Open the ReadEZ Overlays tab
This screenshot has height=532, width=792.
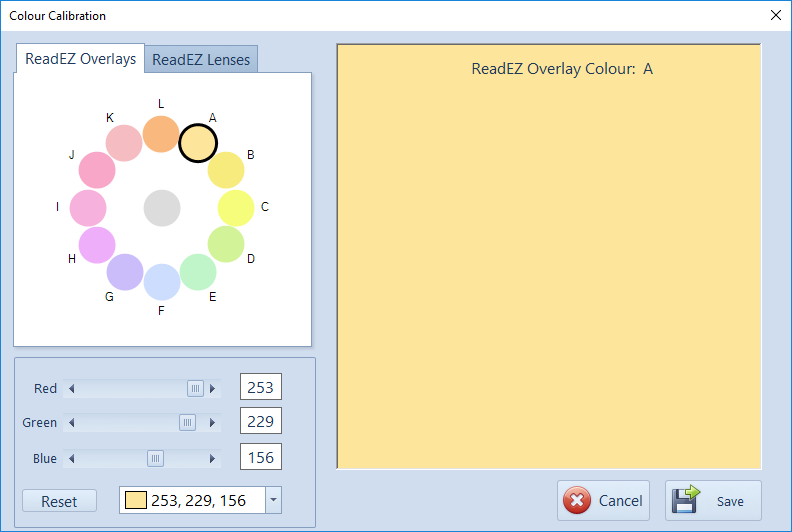[80, 59]
